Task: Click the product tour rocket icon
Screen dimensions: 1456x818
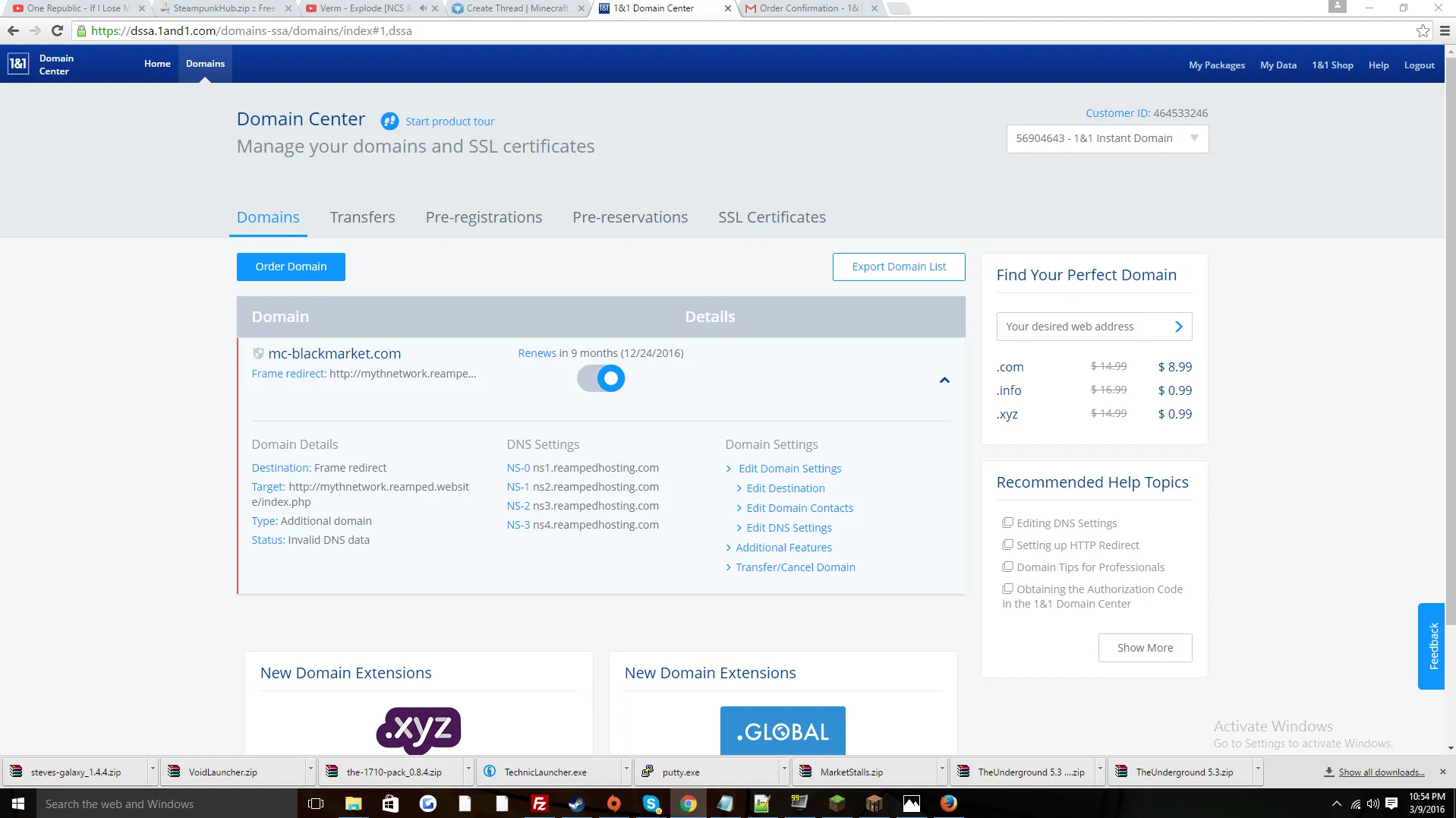Action: [x=389, y=122]
